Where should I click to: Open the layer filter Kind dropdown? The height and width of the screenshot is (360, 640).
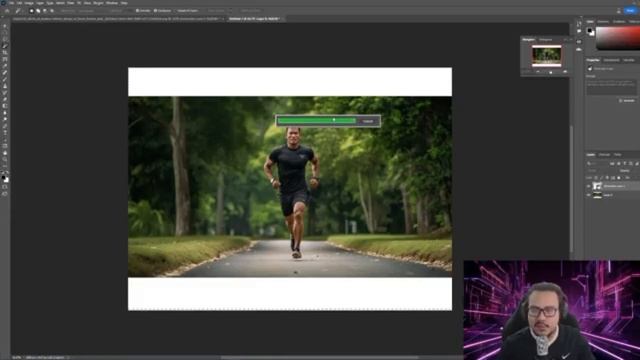pos(598,164)
